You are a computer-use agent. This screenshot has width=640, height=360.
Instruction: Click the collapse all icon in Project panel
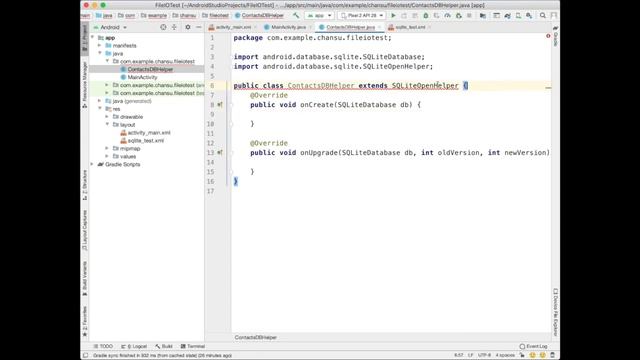(x=174, y=27)
